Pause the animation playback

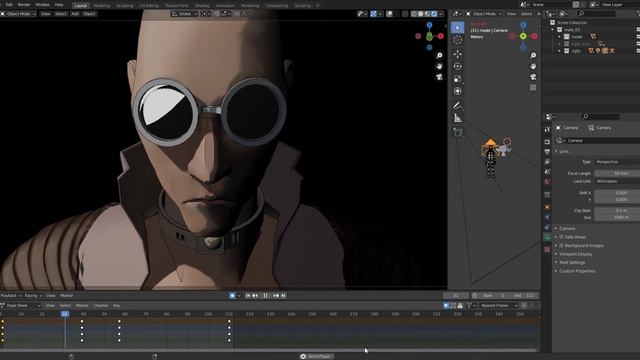click(265, 296)
